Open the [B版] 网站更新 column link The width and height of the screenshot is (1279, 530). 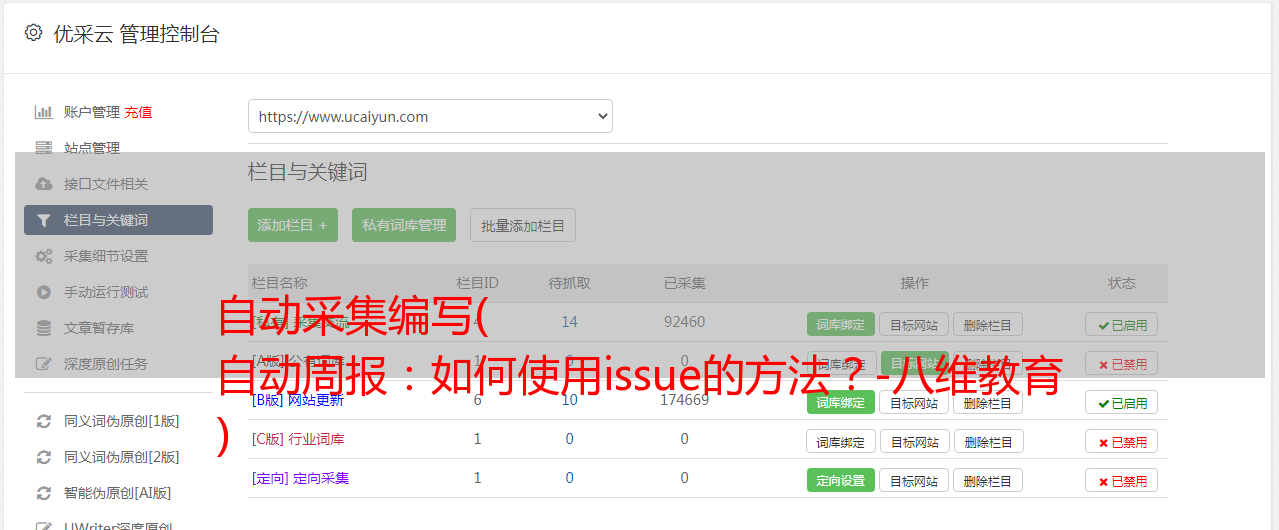[x=298, y=400]
